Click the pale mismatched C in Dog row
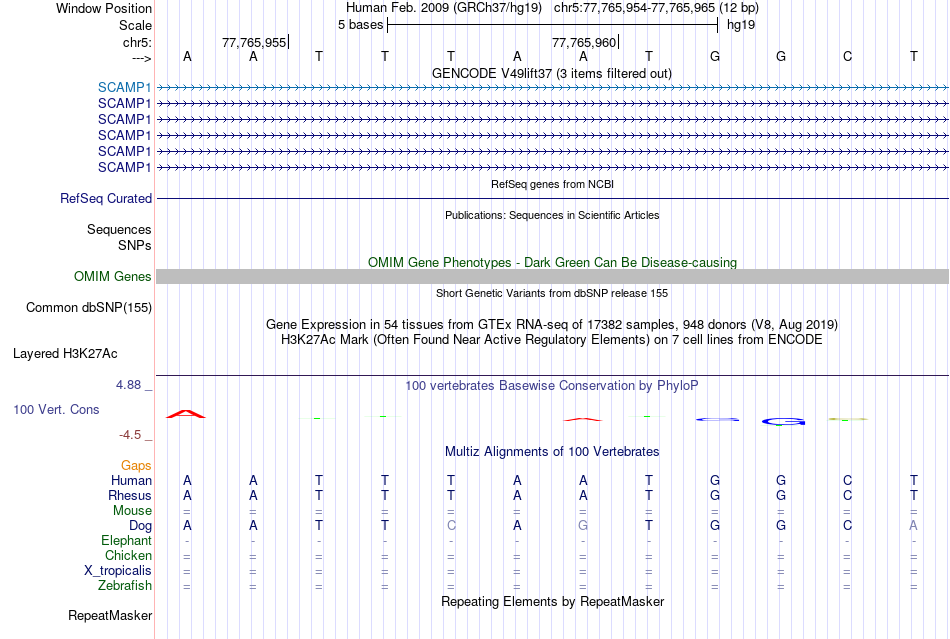The width and height of the screenshot is (950, 639). pyautogui.click(x=451, y=526)
